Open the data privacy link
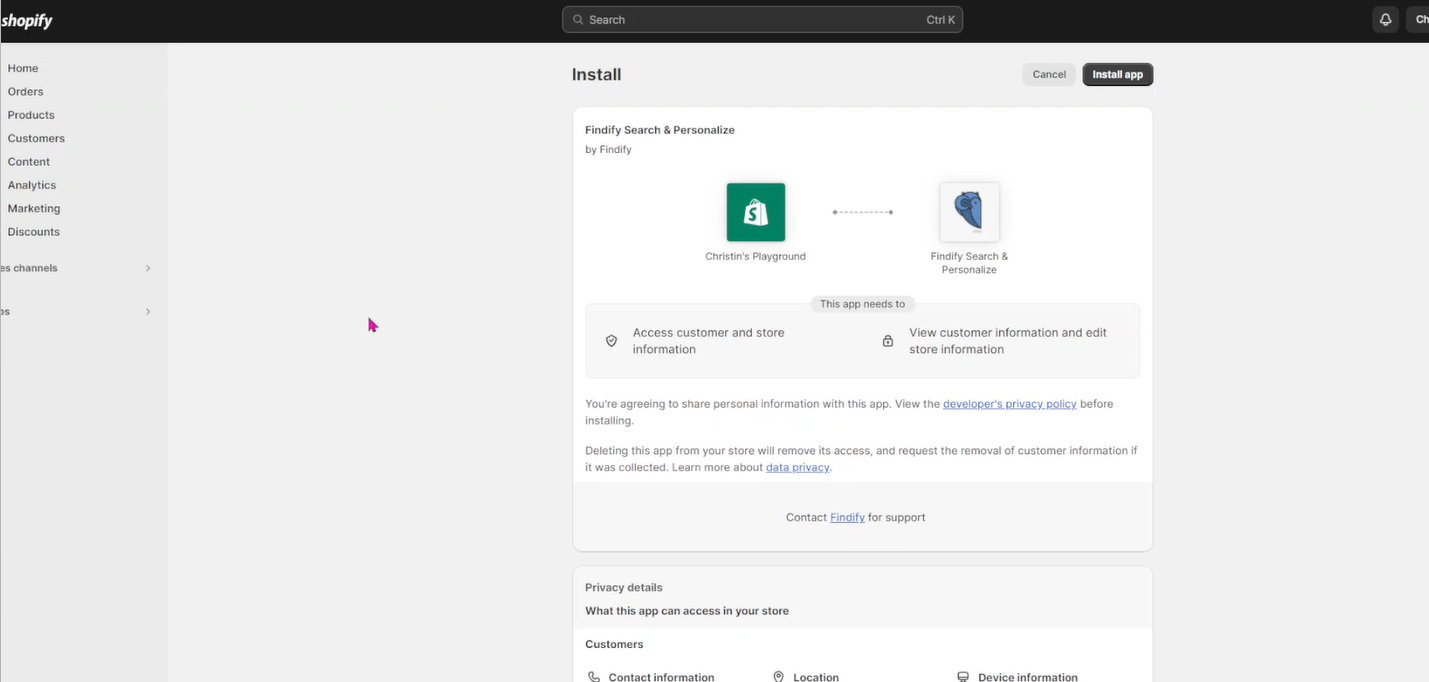This screenshot has height=682, width=1429. tap(797, 467)
